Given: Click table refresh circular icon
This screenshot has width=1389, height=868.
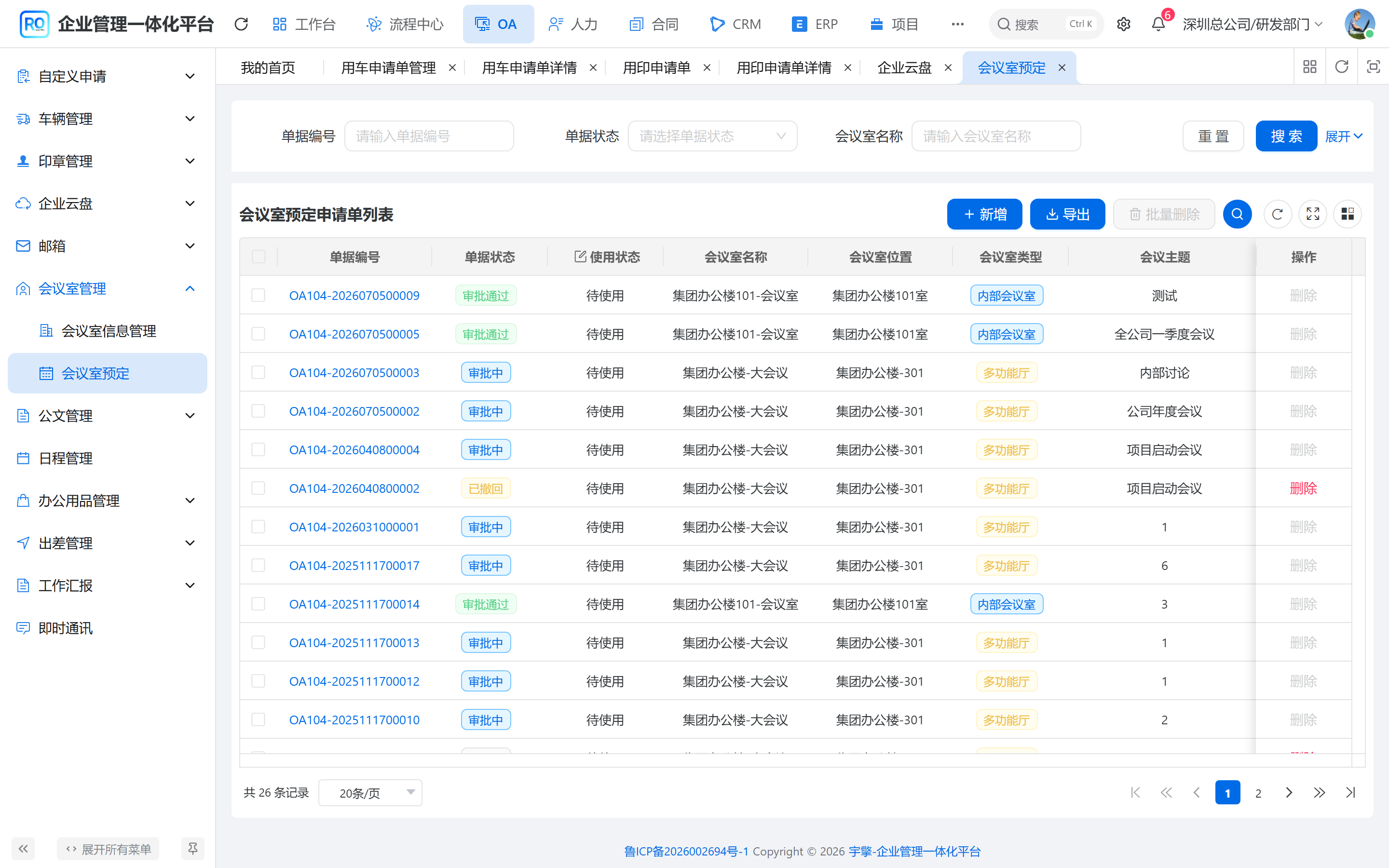Looking at the screenshot, I should (x=1278, y=214).
